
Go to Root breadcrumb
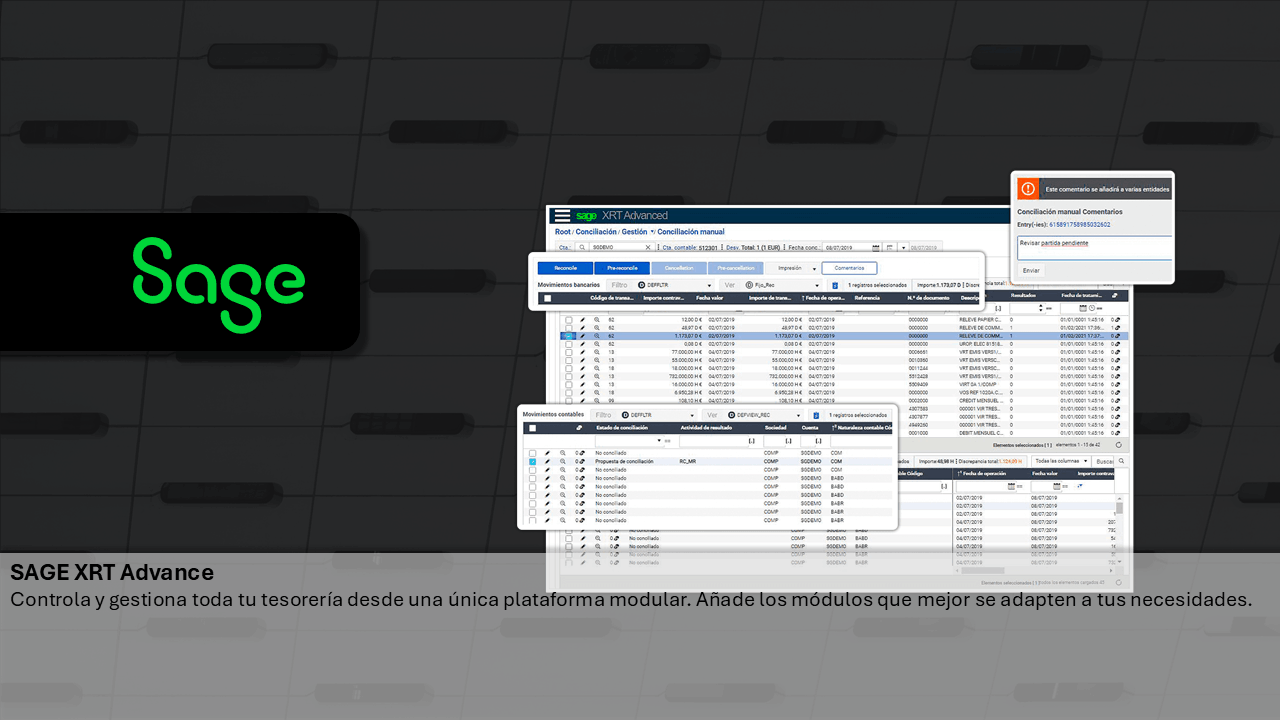tap(563, 232)
